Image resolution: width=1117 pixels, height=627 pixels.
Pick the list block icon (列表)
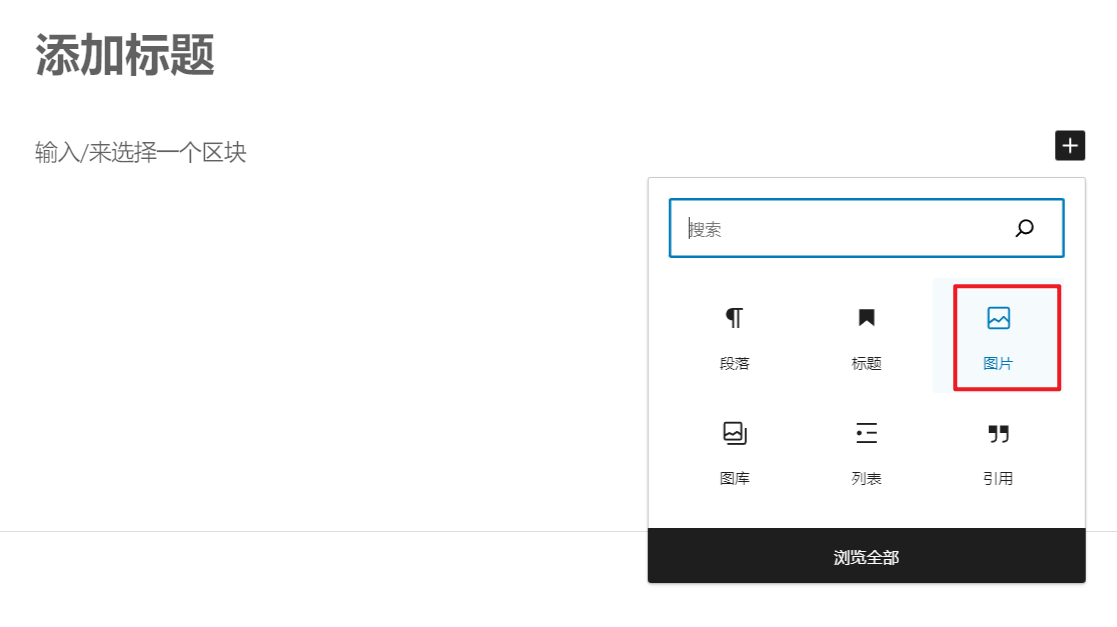866,433
